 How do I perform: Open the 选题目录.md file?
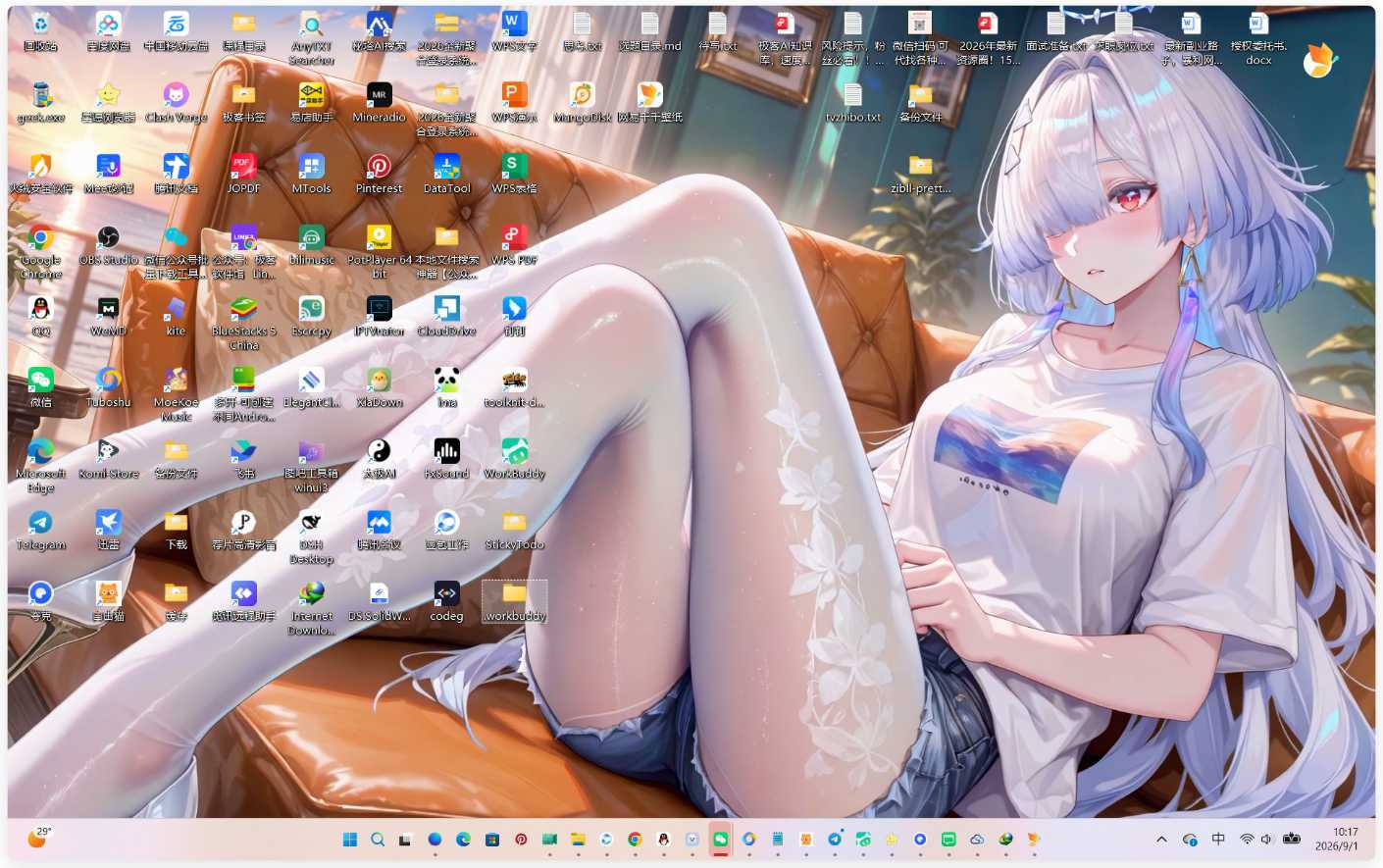click(x=649, y=32)
